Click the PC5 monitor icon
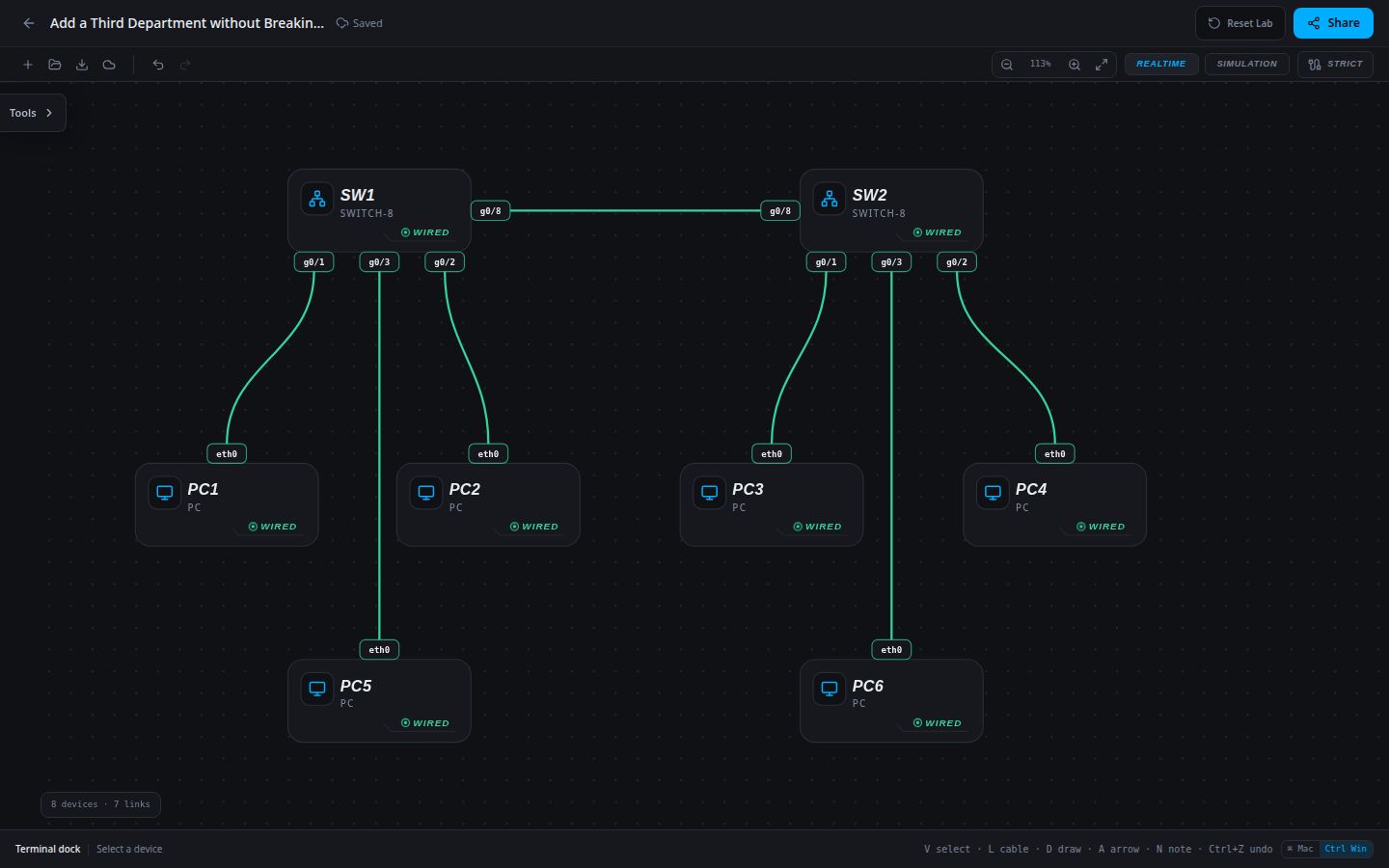 317,689
